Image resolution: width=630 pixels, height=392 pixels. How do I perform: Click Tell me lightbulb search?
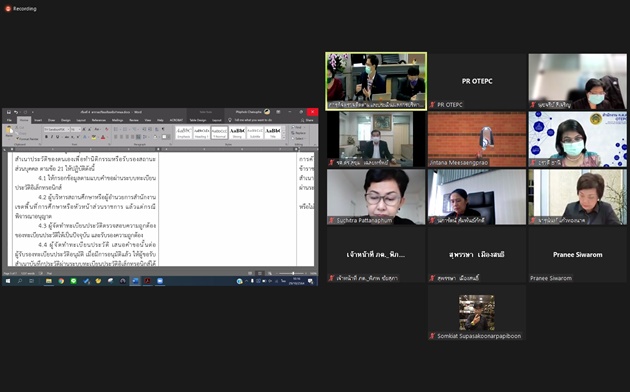(230, 120)
